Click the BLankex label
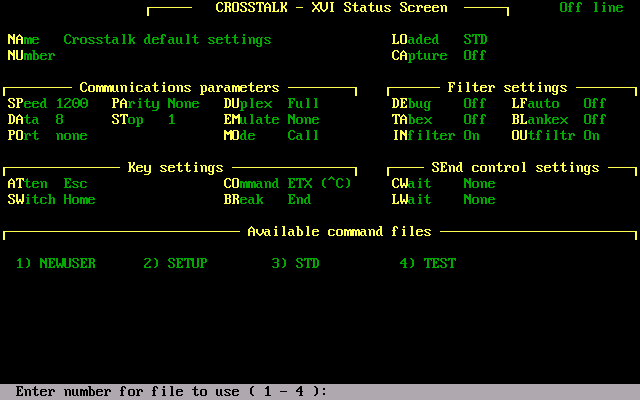 pos(540,120)
